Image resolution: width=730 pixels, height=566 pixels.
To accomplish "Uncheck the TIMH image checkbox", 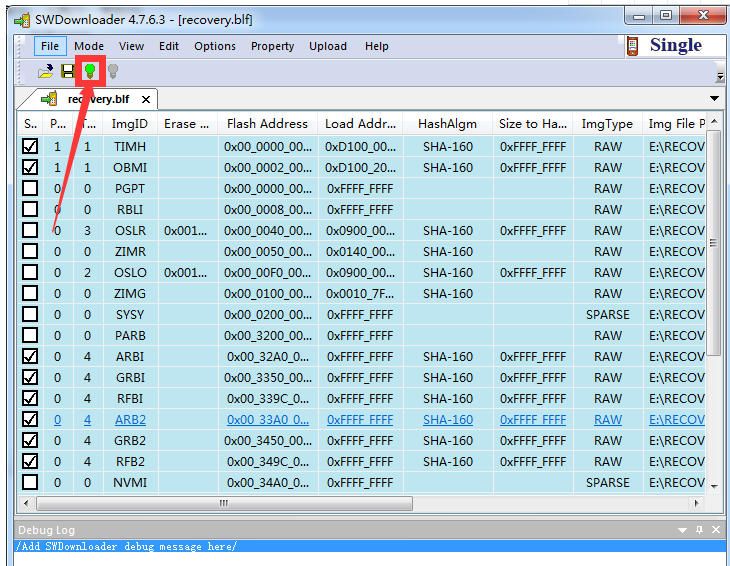I will tap(30, 147).
